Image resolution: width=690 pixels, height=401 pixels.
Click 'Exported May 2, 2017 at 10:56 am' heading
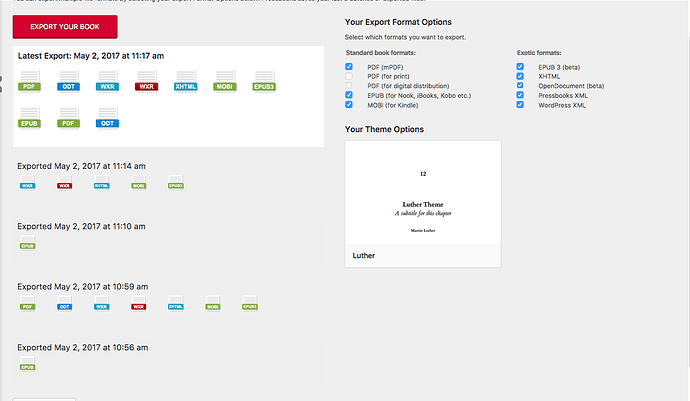click(83, 347)
